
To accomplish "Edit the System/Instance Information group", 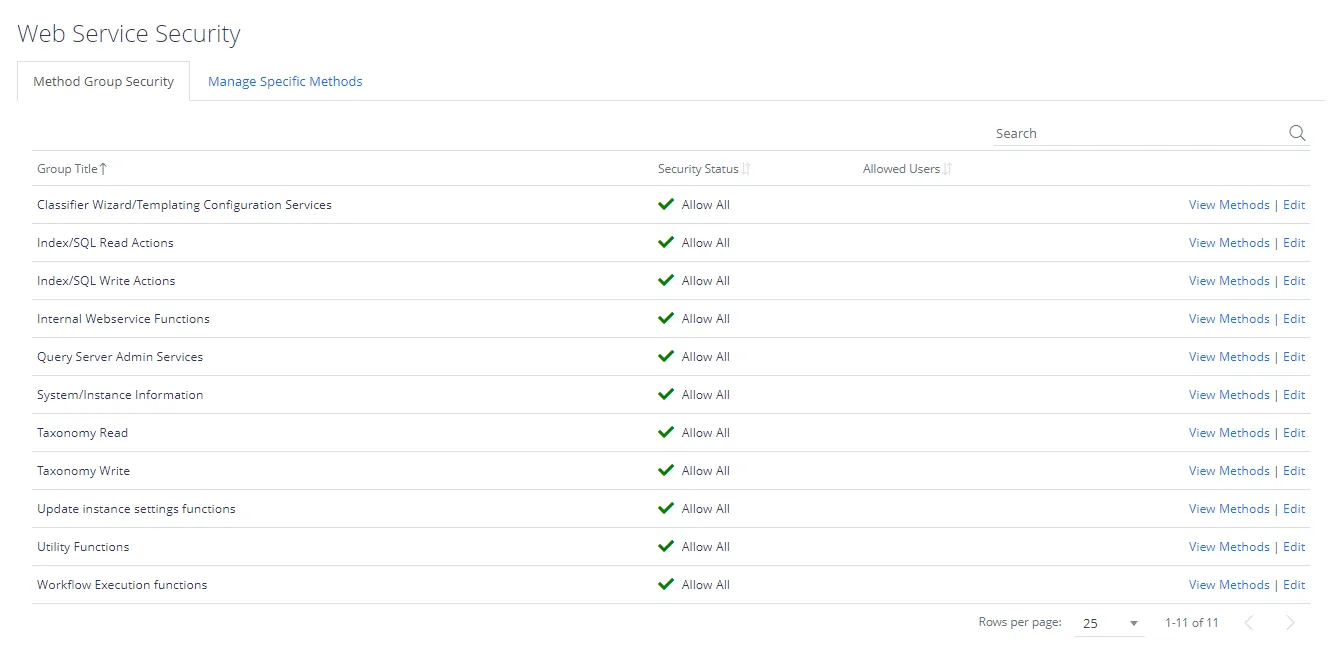I will coord(1294,395).
